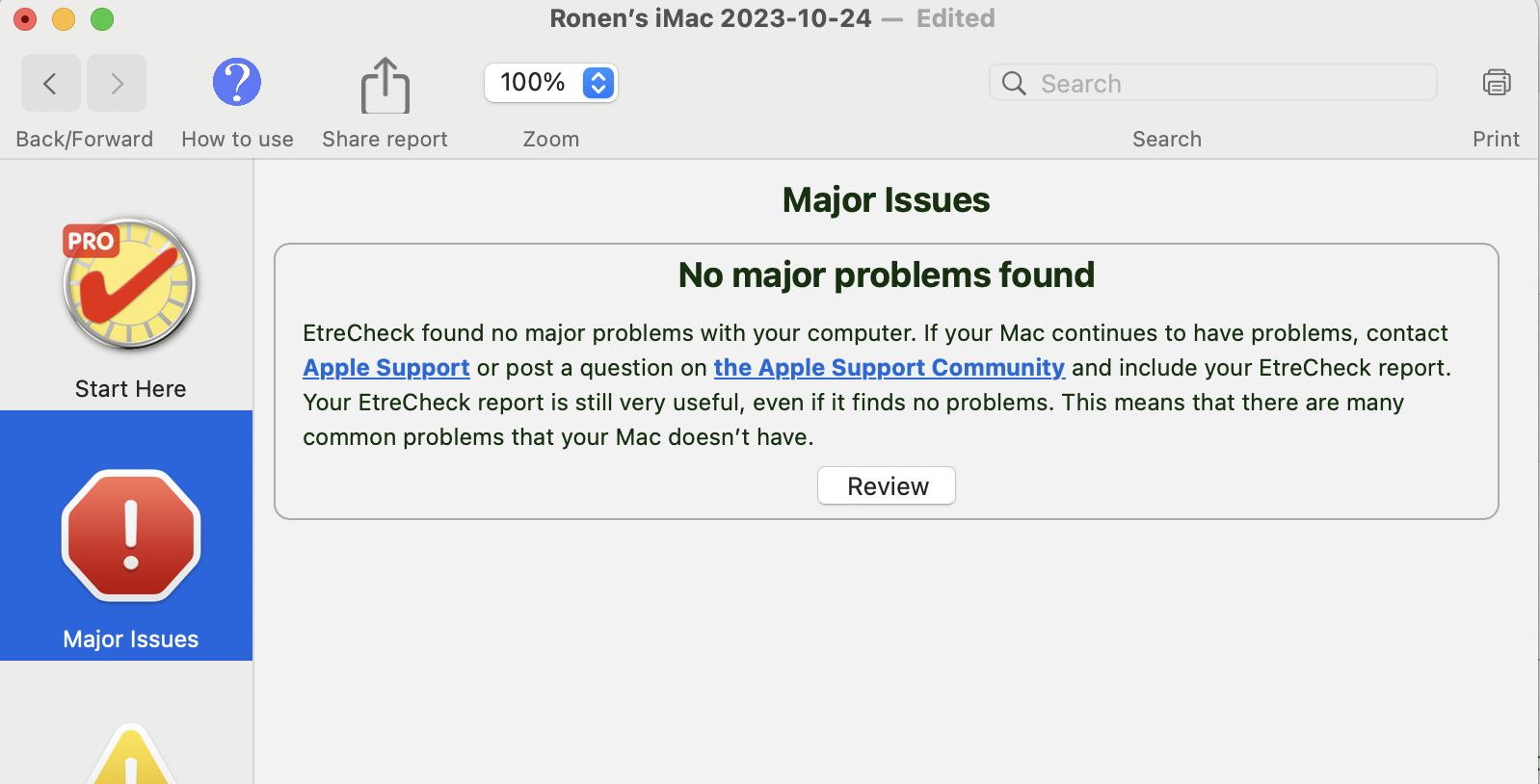
Task: Click the window title Ronen's iMac 2023-10-24
Action: pyautogui.click(x=710, y=18)
